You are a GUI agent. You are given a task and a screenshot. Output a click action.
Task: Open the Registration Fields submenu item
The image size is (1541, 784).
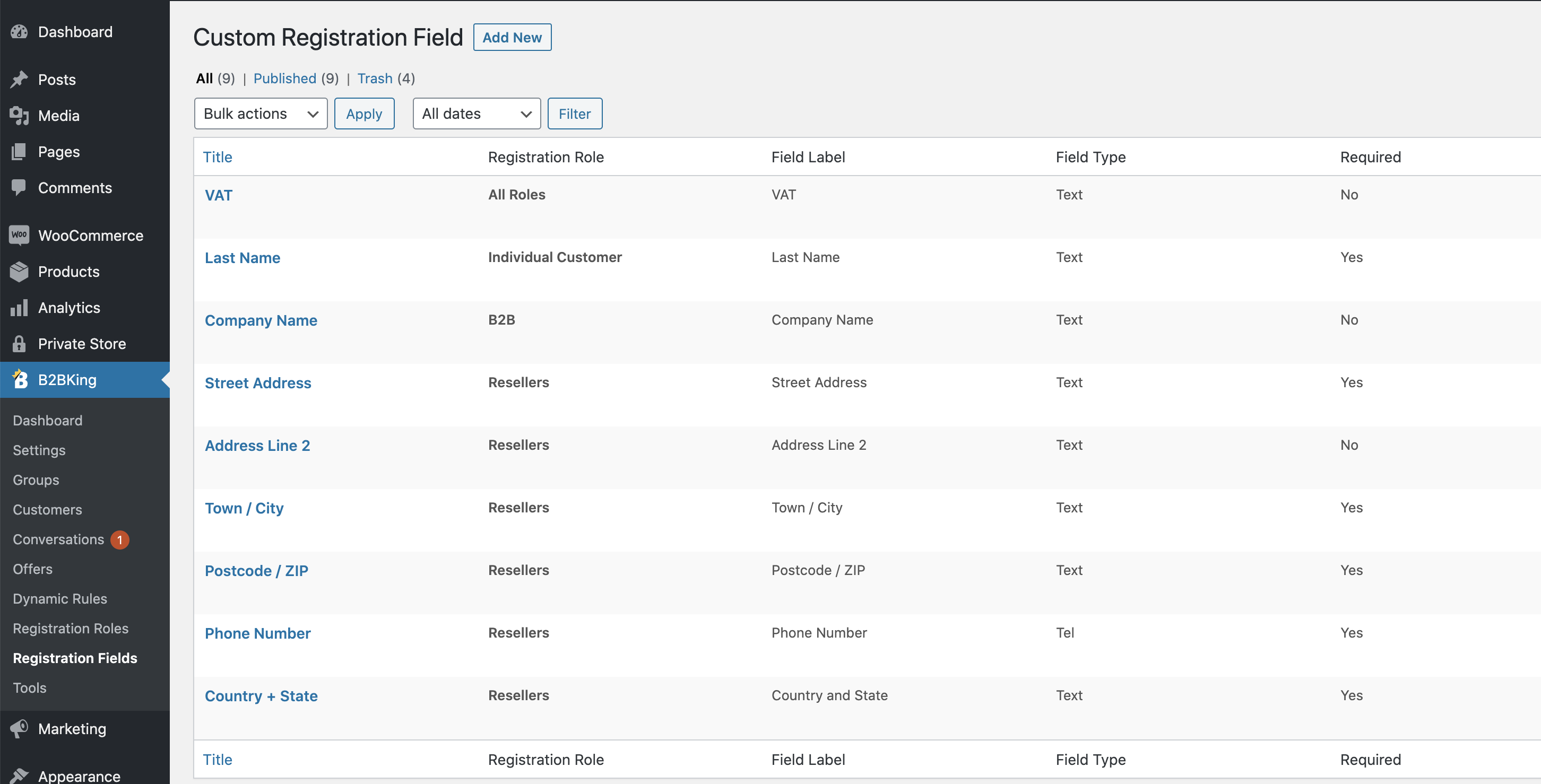pyautogui.click(x=75, y=658)
